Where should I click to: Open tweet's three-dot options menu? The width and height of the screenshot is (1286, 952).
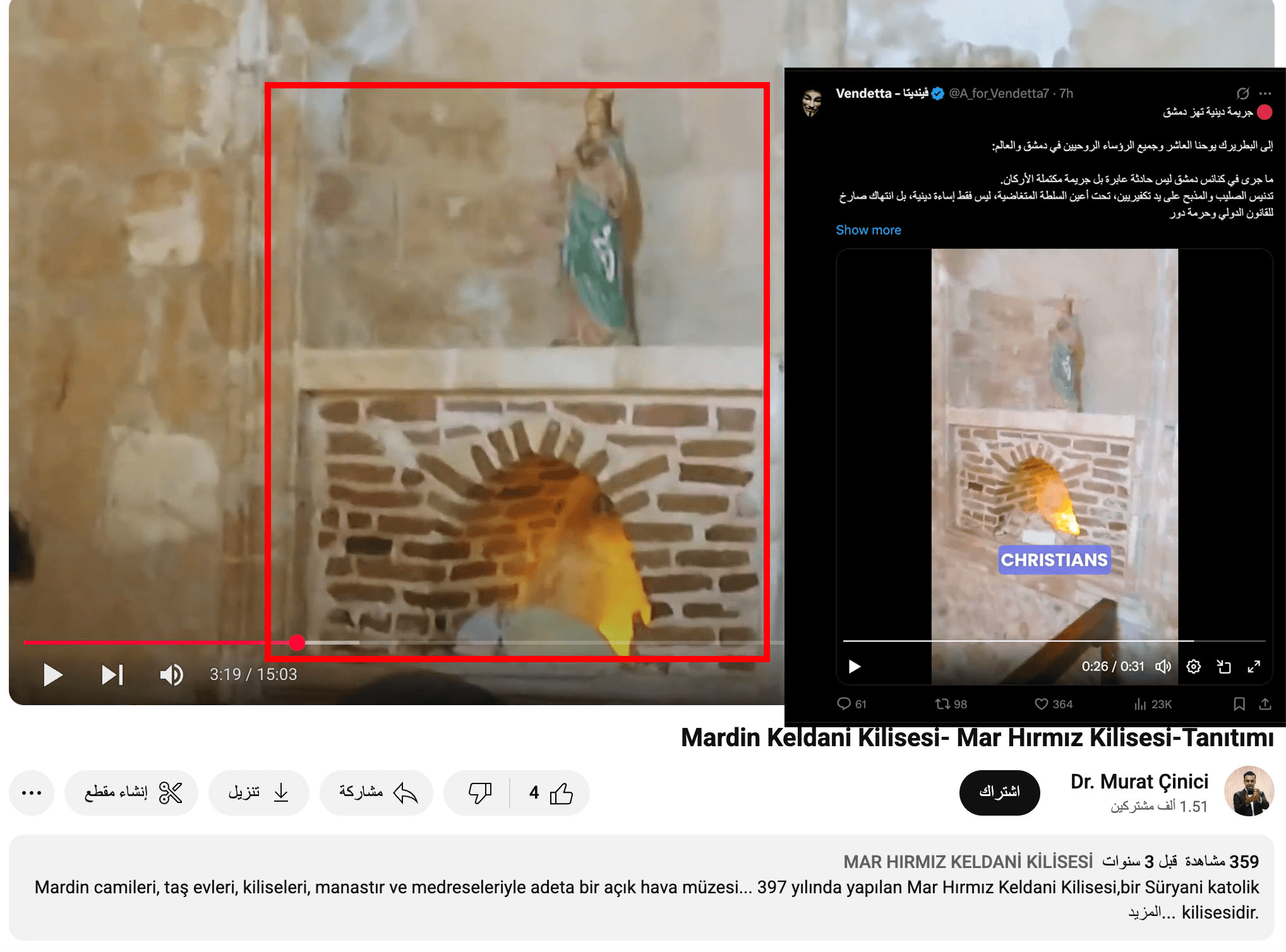pyautogui.click(x=1265, y=93)
